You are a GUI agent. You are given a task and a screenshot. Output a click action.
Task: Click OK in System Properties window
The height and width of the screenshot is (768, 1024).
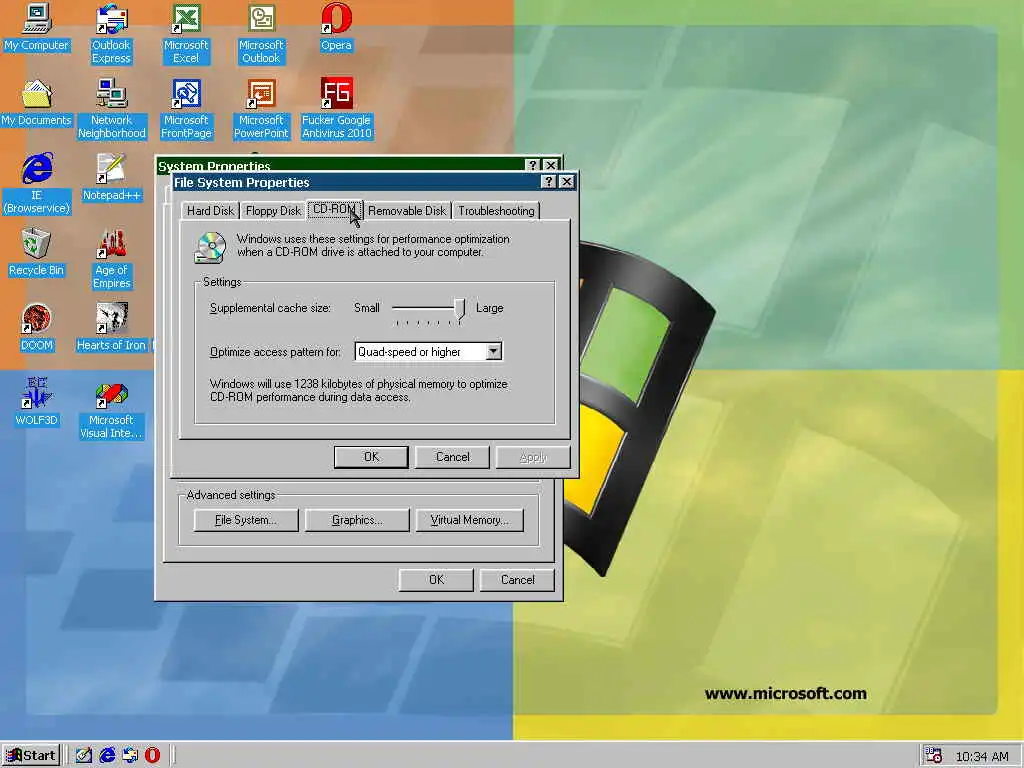(436, 580)
